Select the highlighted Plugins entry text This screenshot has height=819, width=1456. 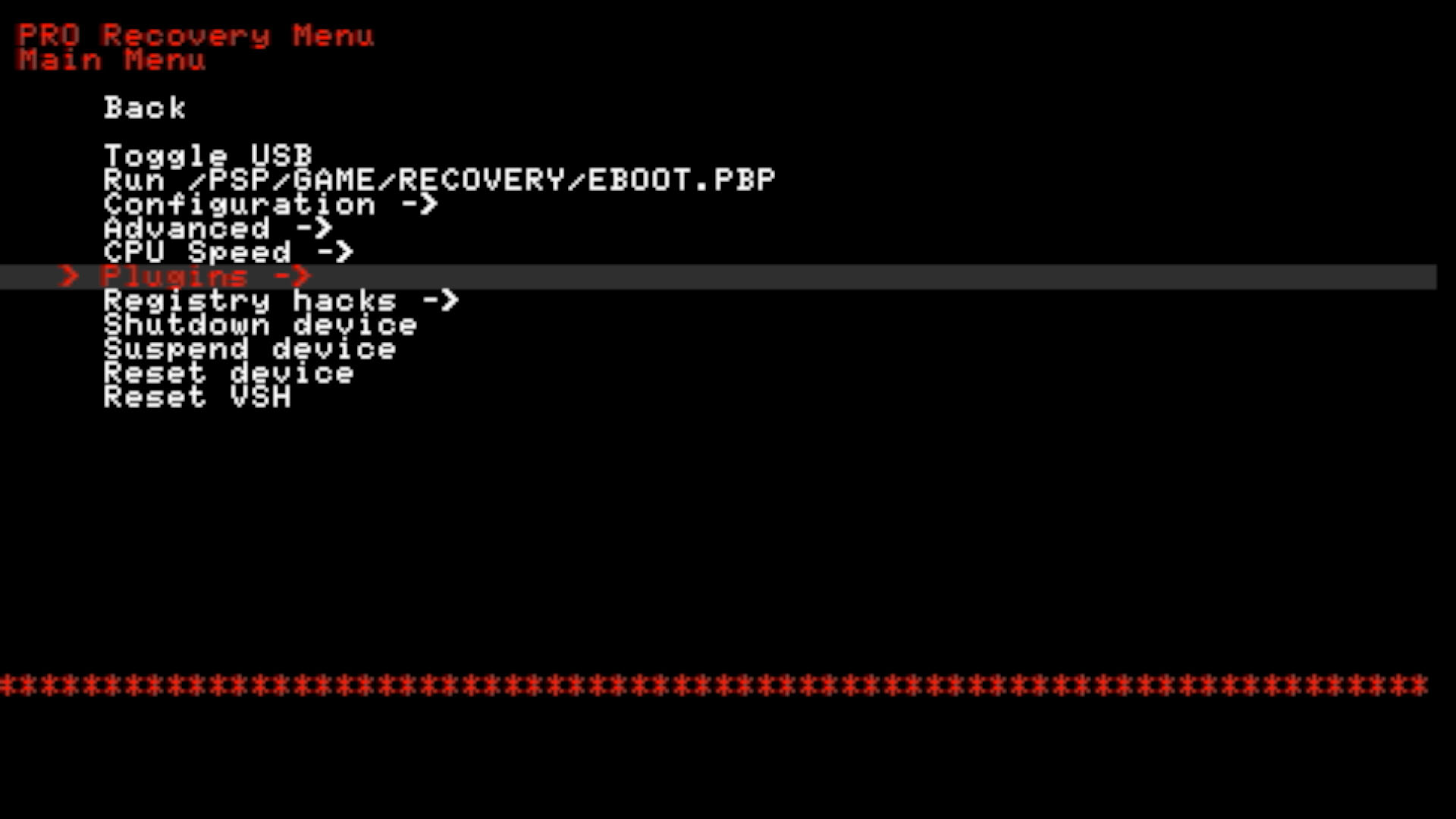[x=176, y=277]
